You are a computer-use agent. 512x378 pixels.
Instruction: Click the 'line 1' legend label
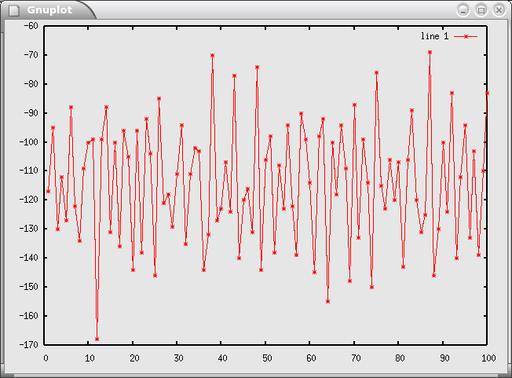[x=434, y=36]
